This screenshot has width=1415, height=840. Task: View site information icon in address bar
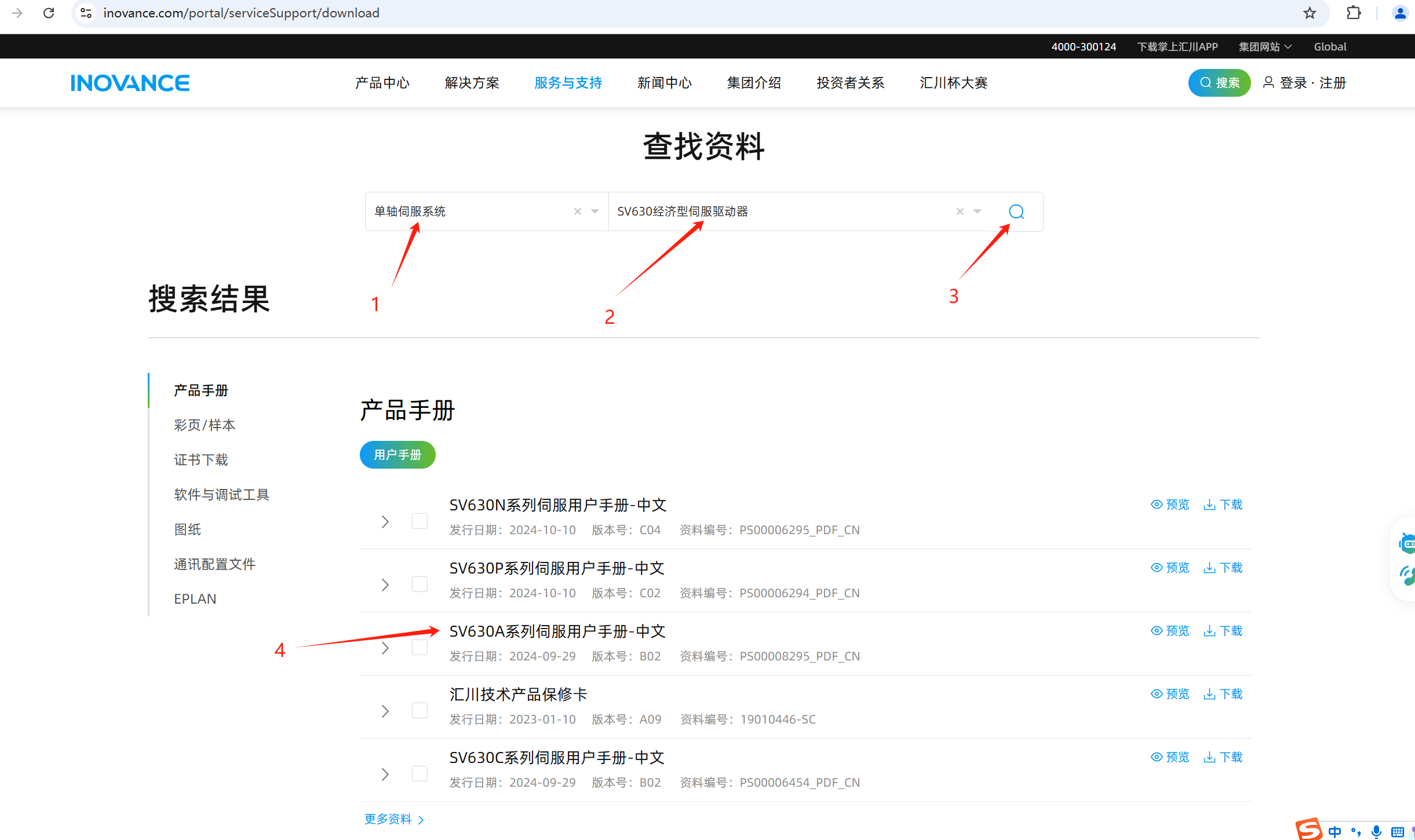tap(86, 13)
